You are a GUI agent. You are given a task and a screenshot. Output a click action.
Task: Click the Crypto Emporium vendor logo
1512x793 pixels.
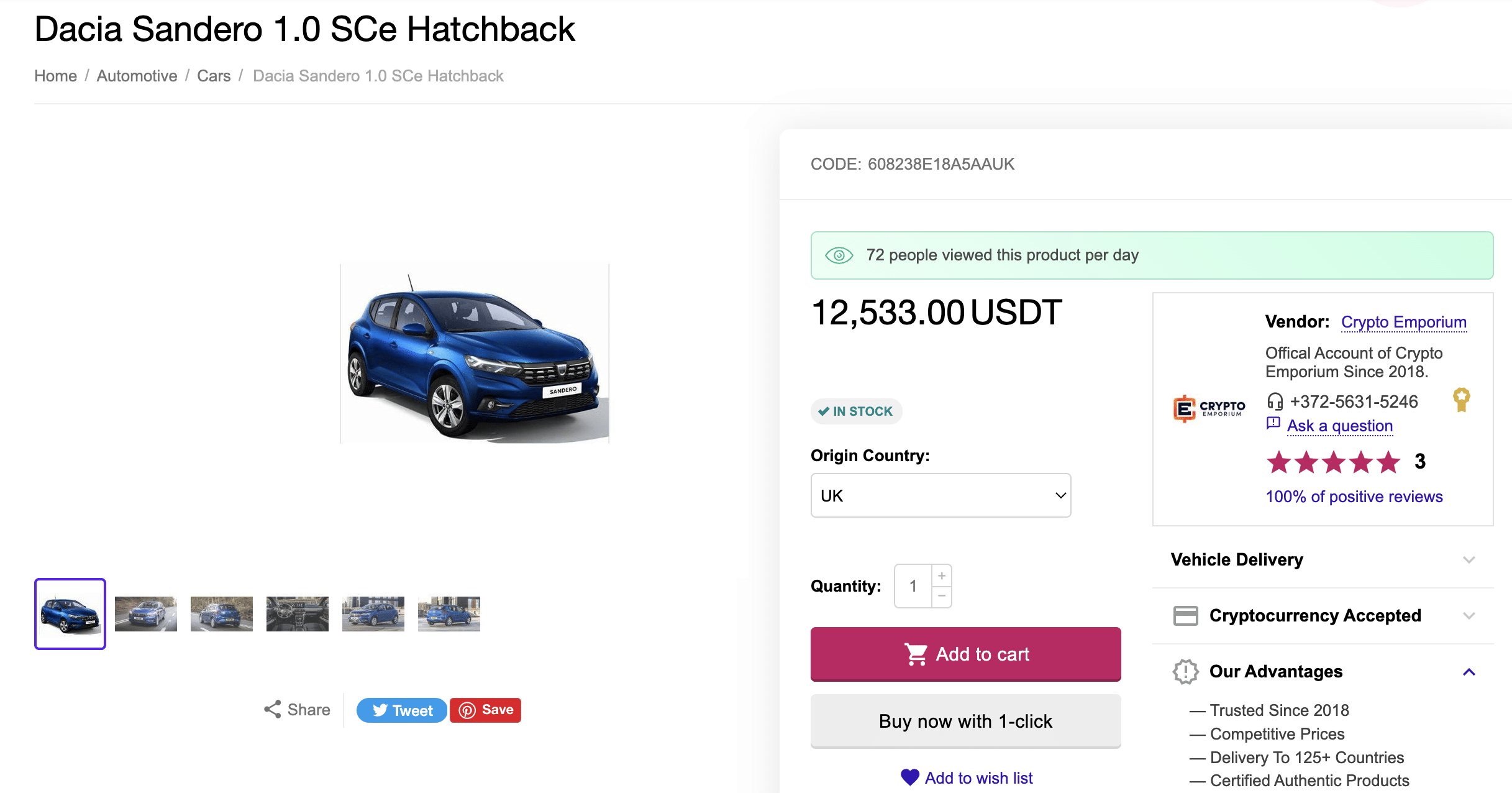tap(1209, 409)
